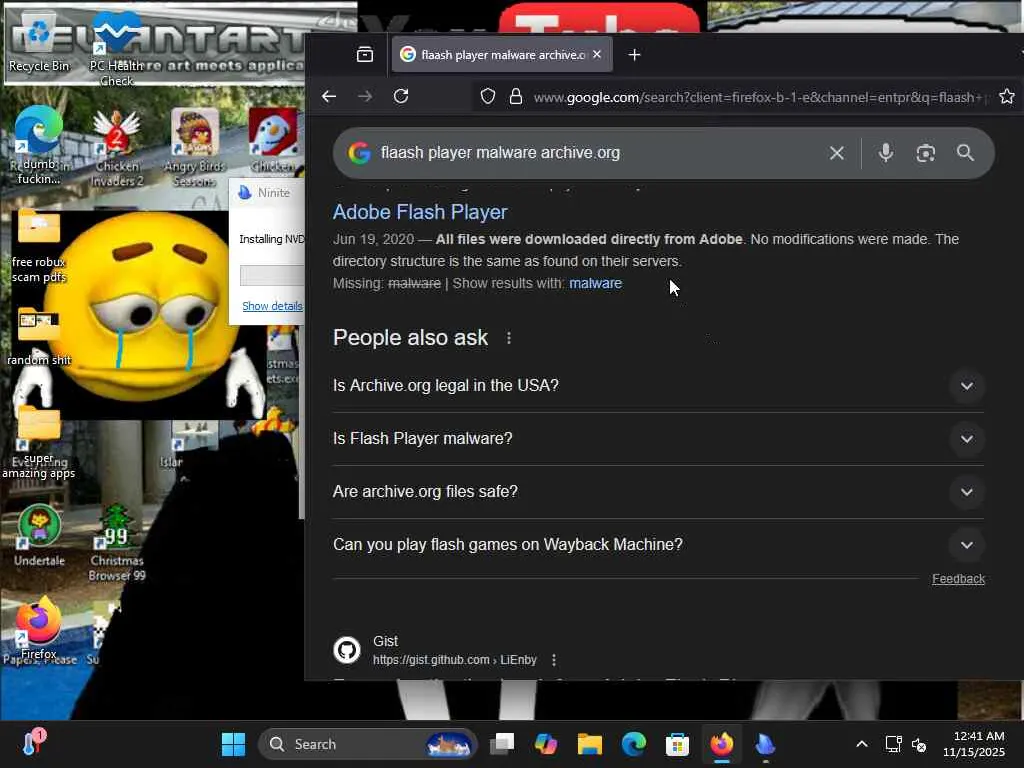Click Show details in Ninite window

point(272,306)
